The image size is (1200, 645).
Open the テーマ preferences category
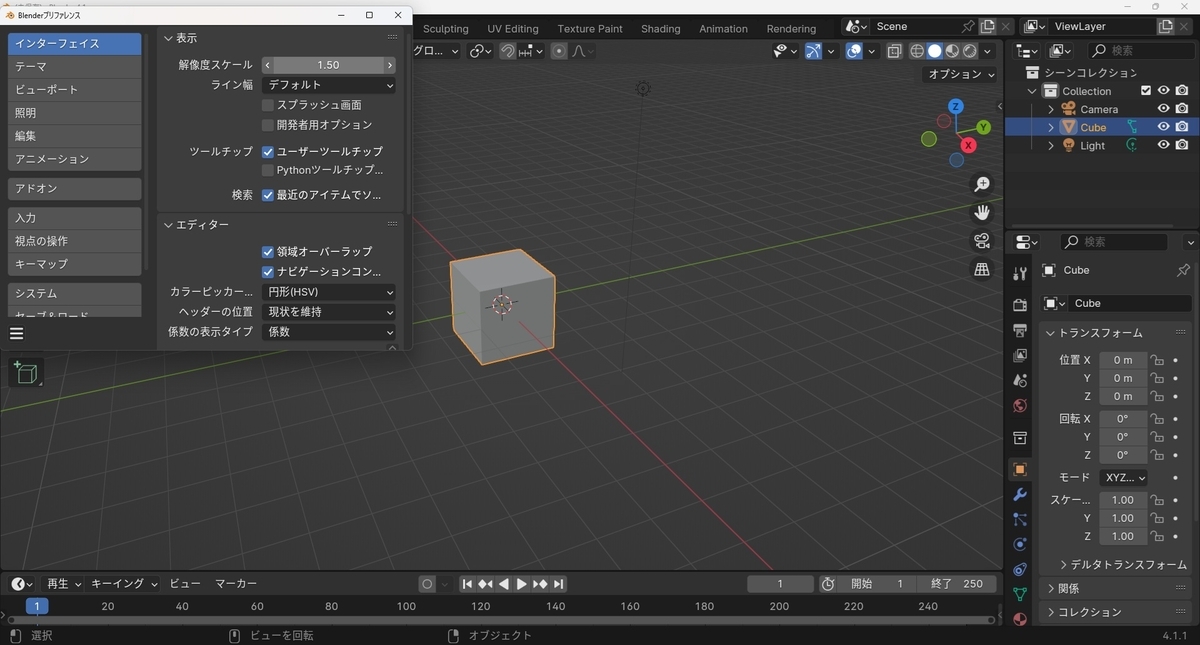click(x=74, y=67)
